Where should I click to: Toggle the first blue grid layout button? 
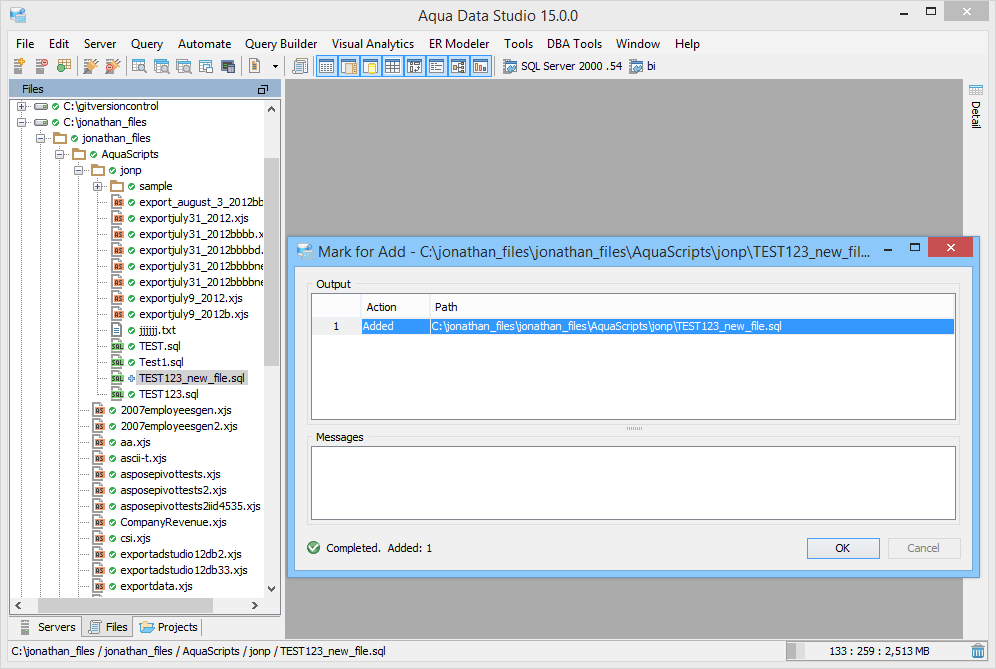(x=326, y=66)
